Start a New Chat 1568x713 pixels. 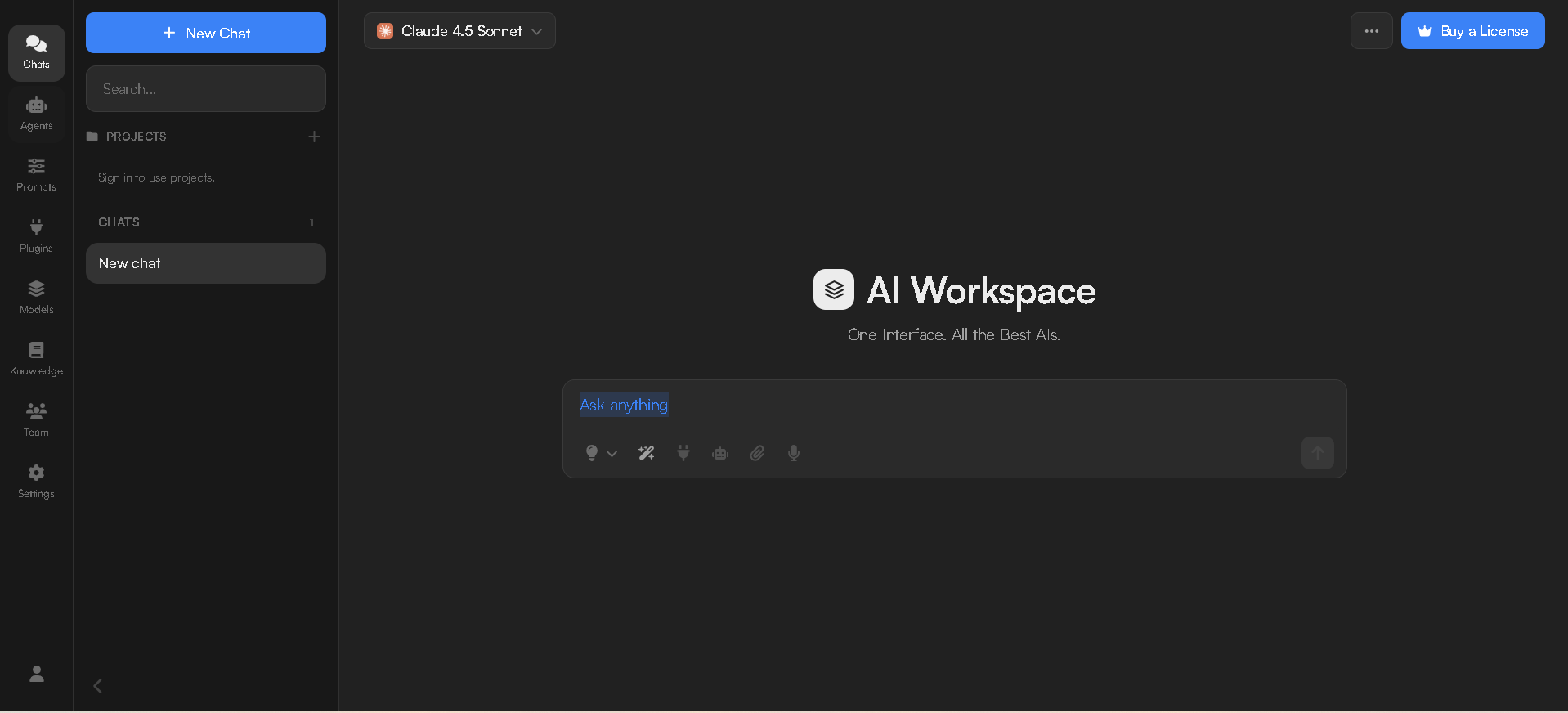point(206,33)
